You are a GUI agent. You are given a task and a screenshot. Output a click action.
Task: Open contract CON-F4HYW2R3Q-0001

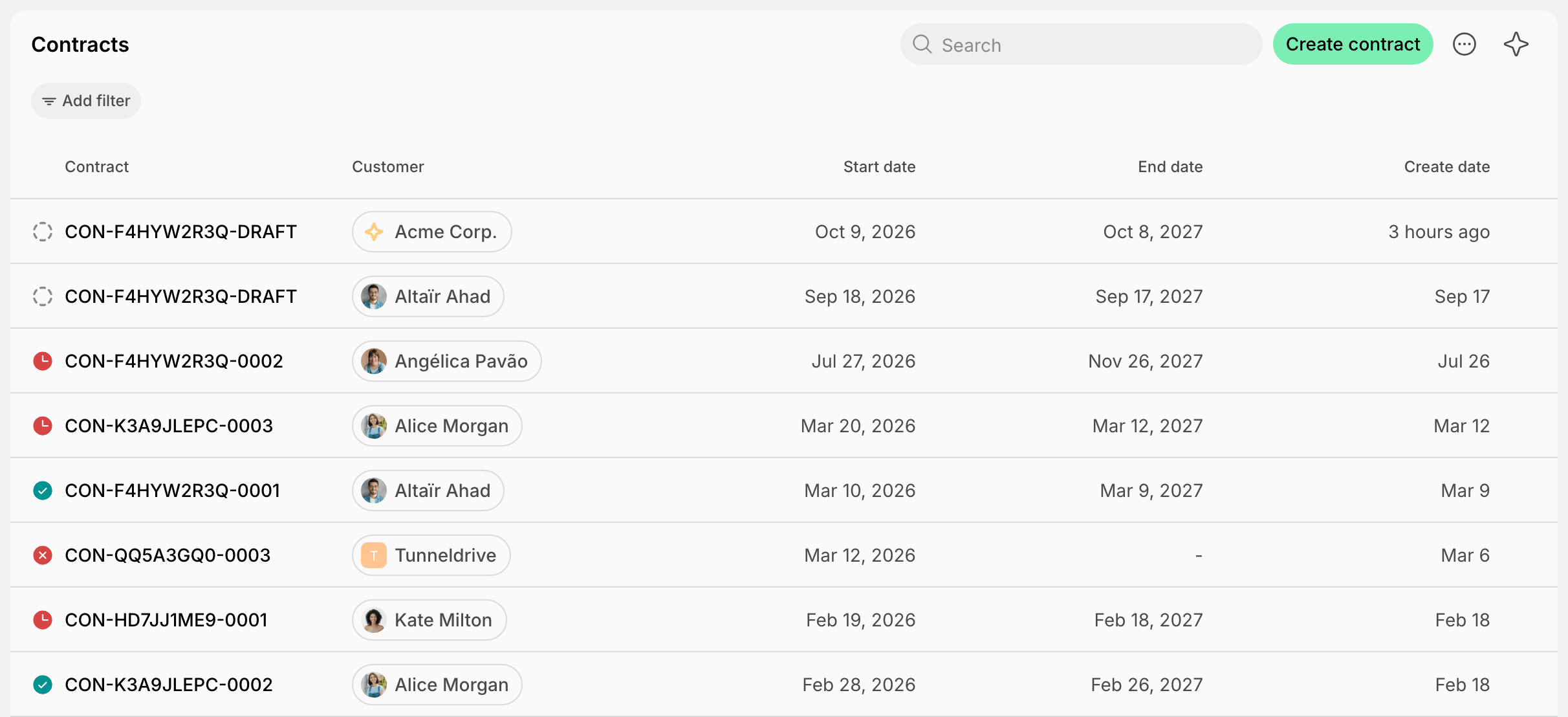coord(173,491)
